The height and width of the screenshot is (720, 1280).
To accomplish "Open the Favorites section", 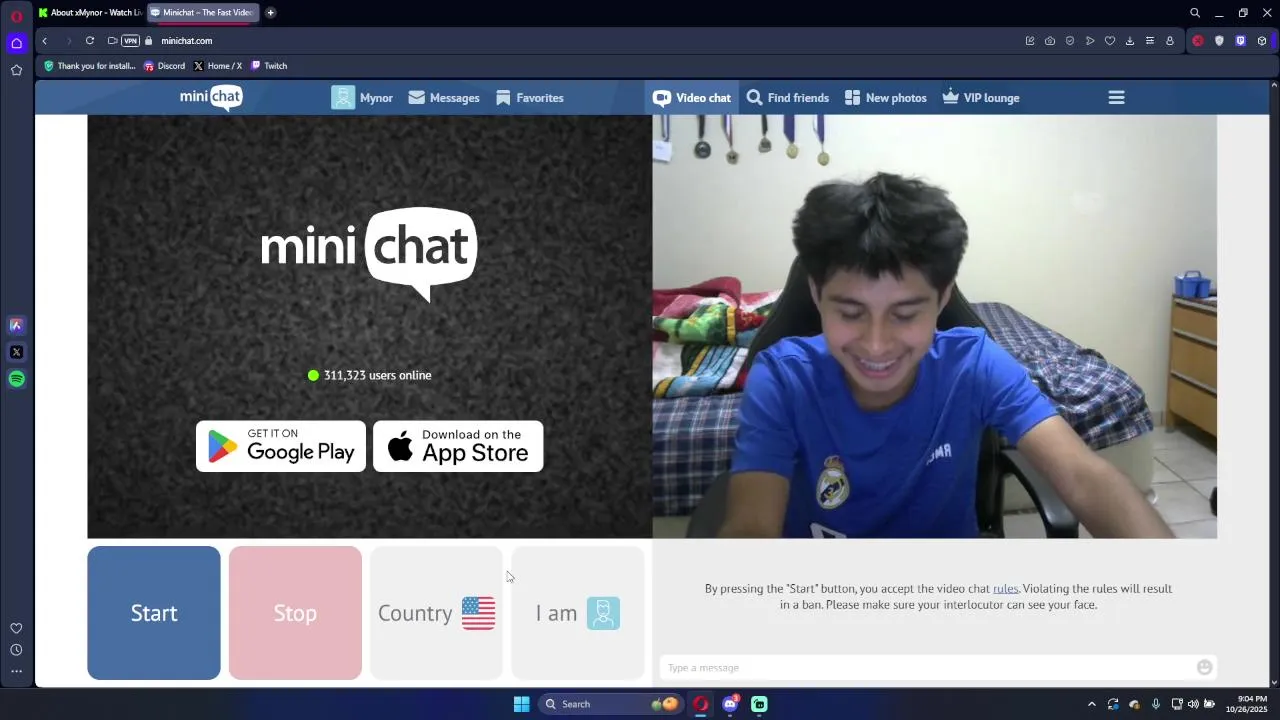I will (x=530, y=98).
